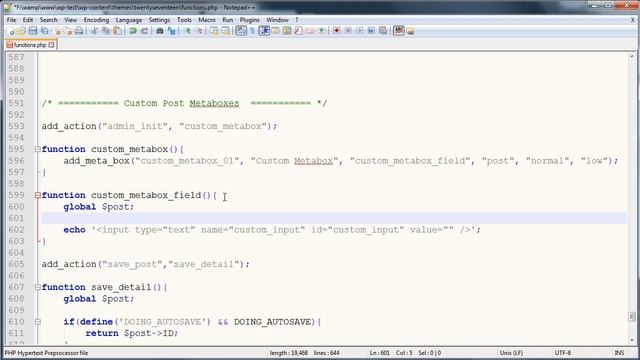
Task: Click the Zoom Out toolbar icon
Action: pos(199,31)
